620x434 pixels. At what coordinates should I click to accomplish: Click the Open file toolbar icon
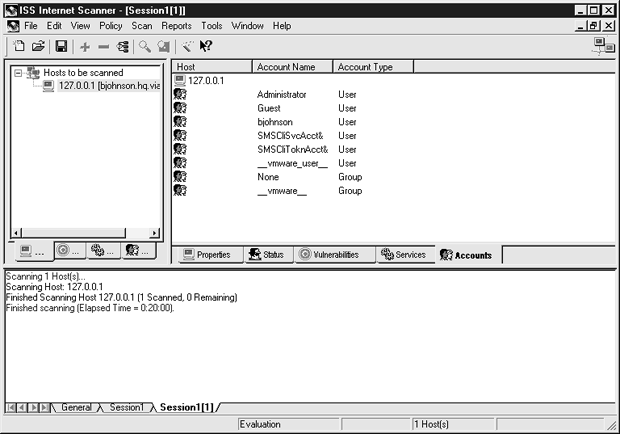pos(39,46)
